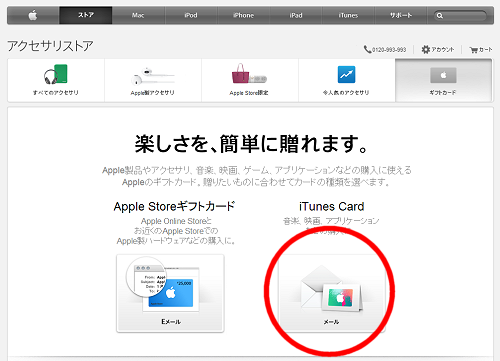Open the ストア tab in the nav bar

pyautogui.click(x=86, y=15)
